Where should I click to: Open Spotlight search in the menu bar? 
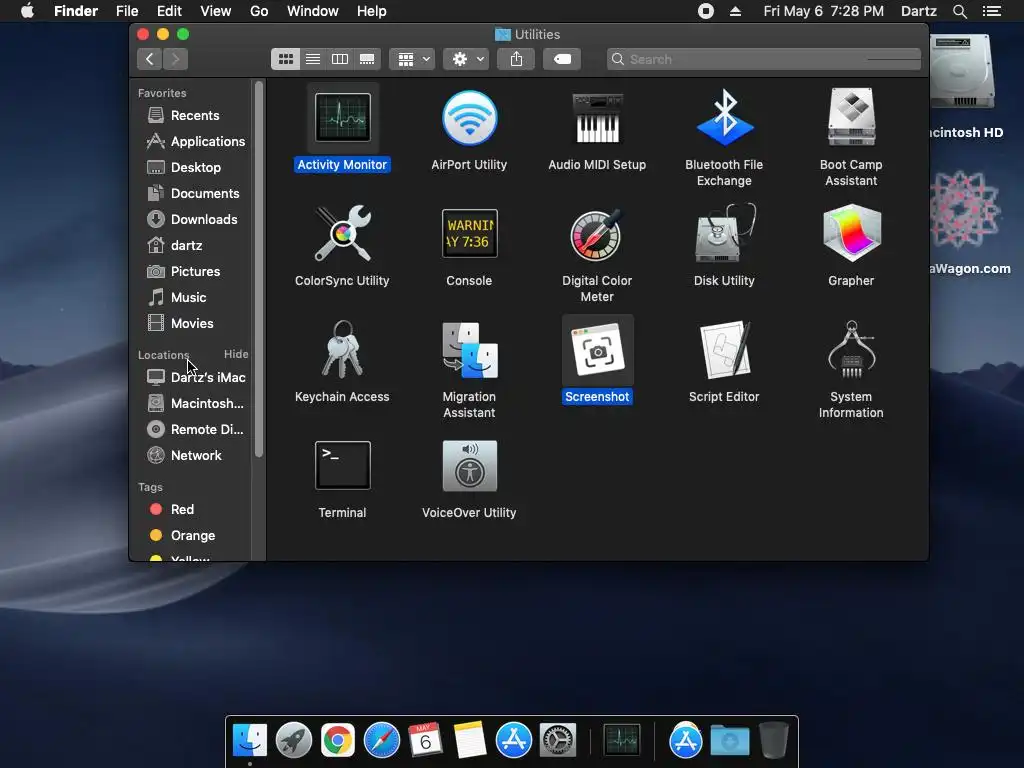tap(959, 11)
